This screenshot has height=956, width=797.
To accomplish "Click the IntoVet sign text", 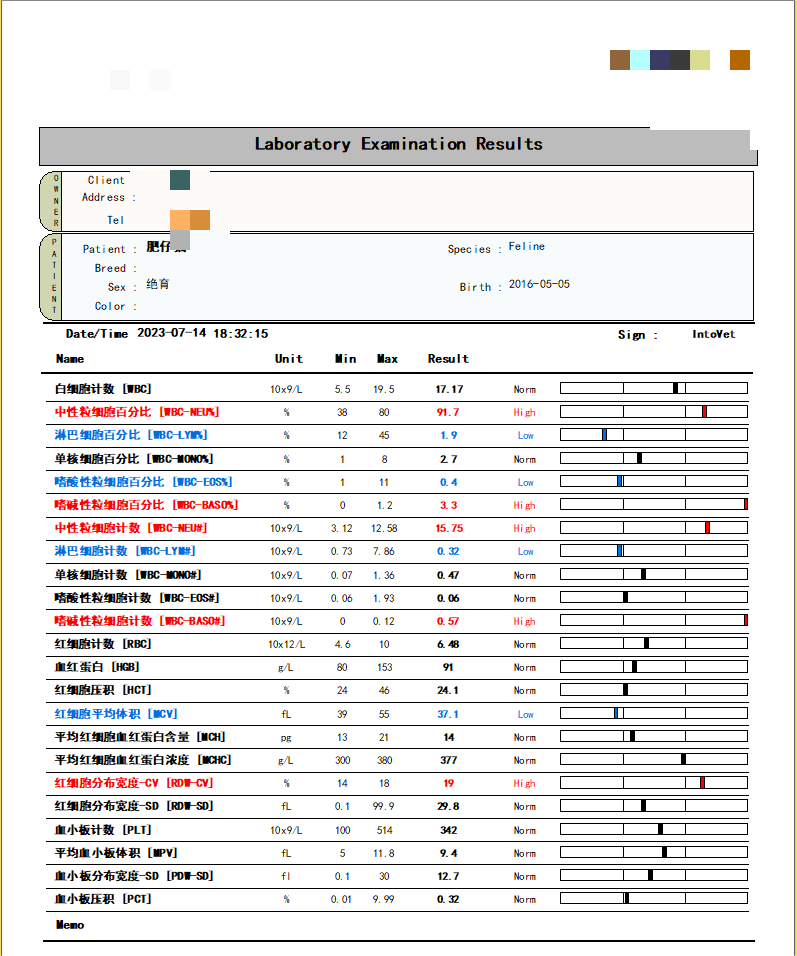I will click(x=713, y=334).
